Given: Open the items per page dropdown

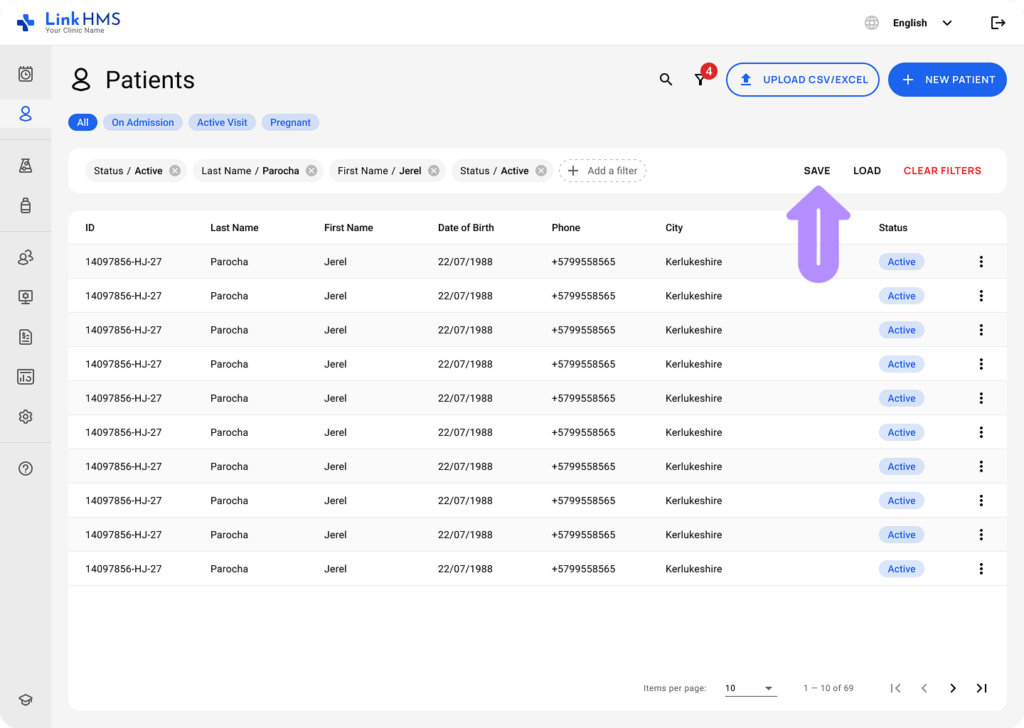Looking at the screenshot, I should 749,688.
